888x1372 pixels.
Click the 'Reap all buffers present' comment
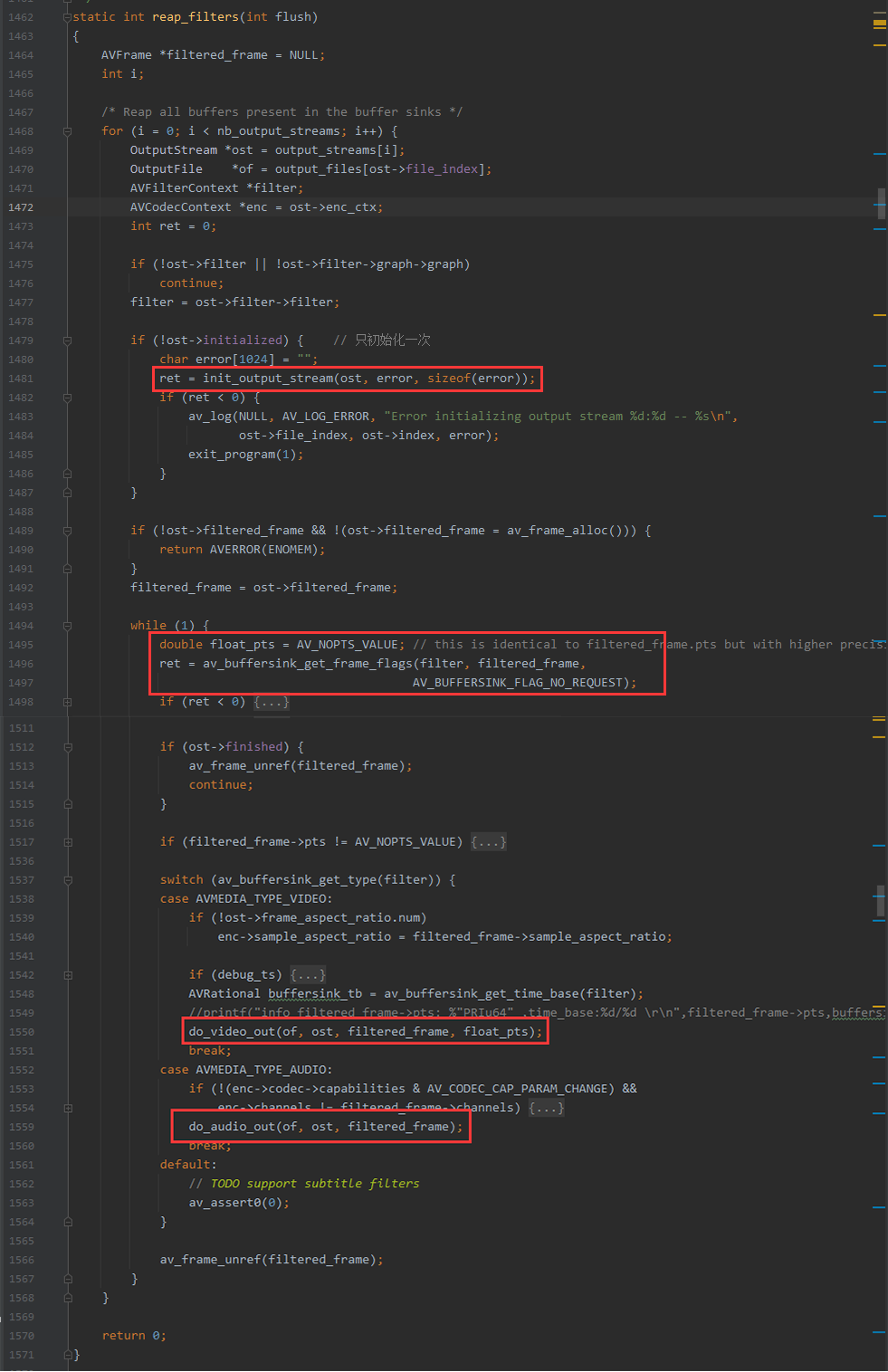(282, 112)
